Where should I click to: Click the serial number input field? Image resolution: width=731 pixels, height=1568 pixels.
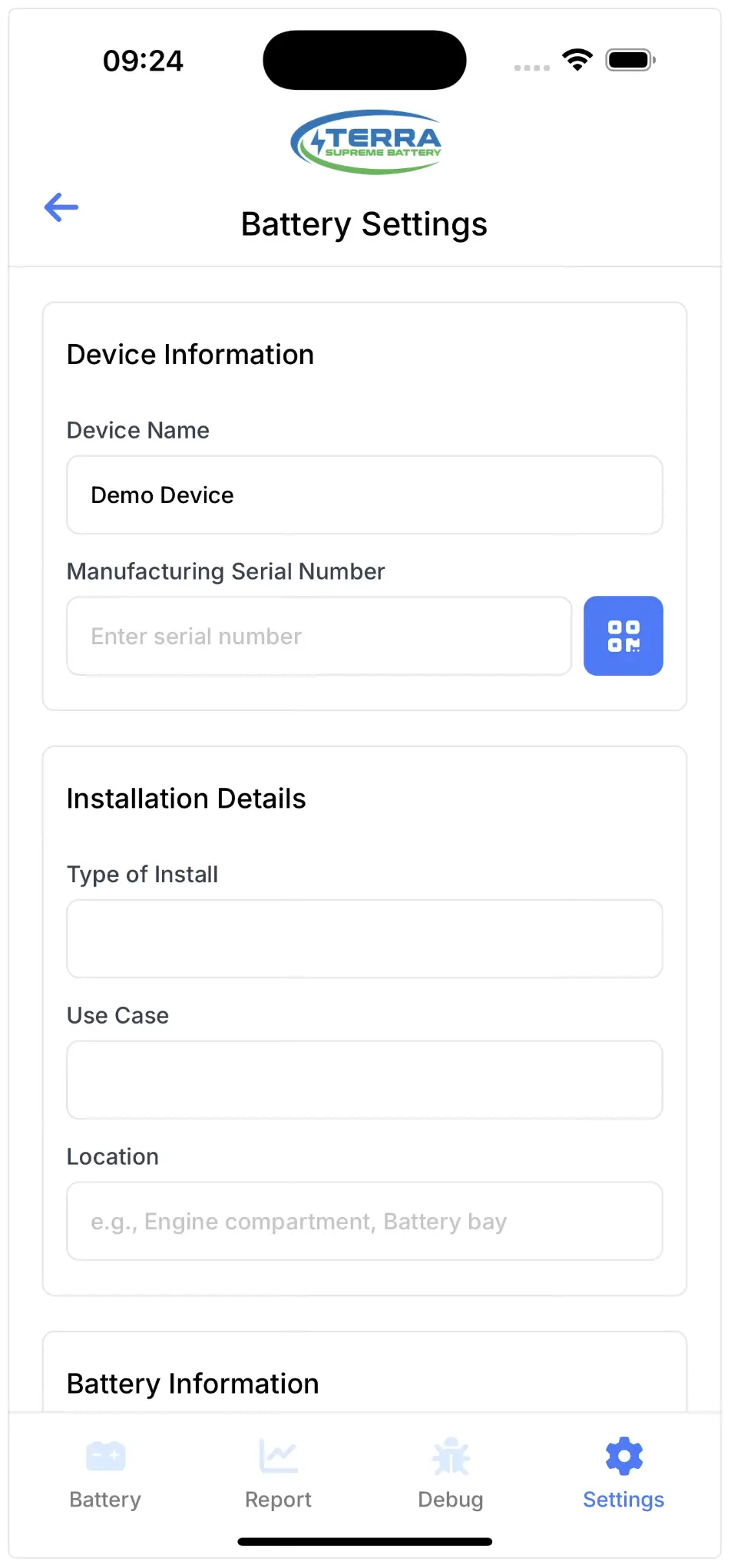pos(319,637)
